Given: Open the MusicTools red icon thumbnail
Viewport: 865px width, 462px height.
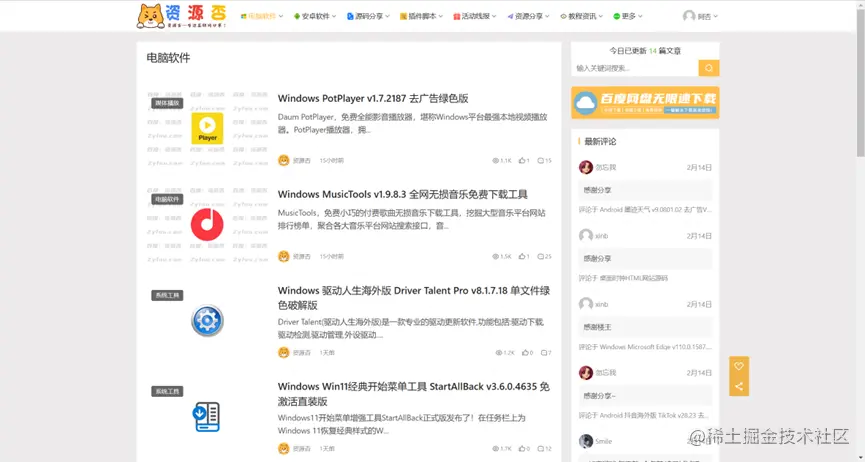Looking at the screenshot, I should click(207, 225).
